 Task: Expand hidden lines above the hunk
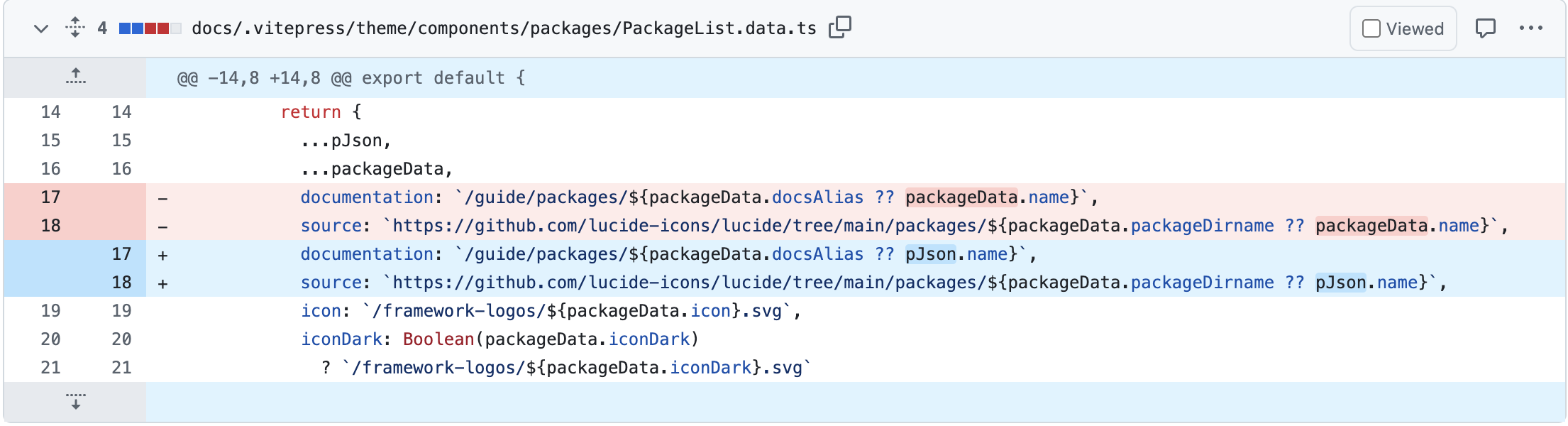click(75, 77)
